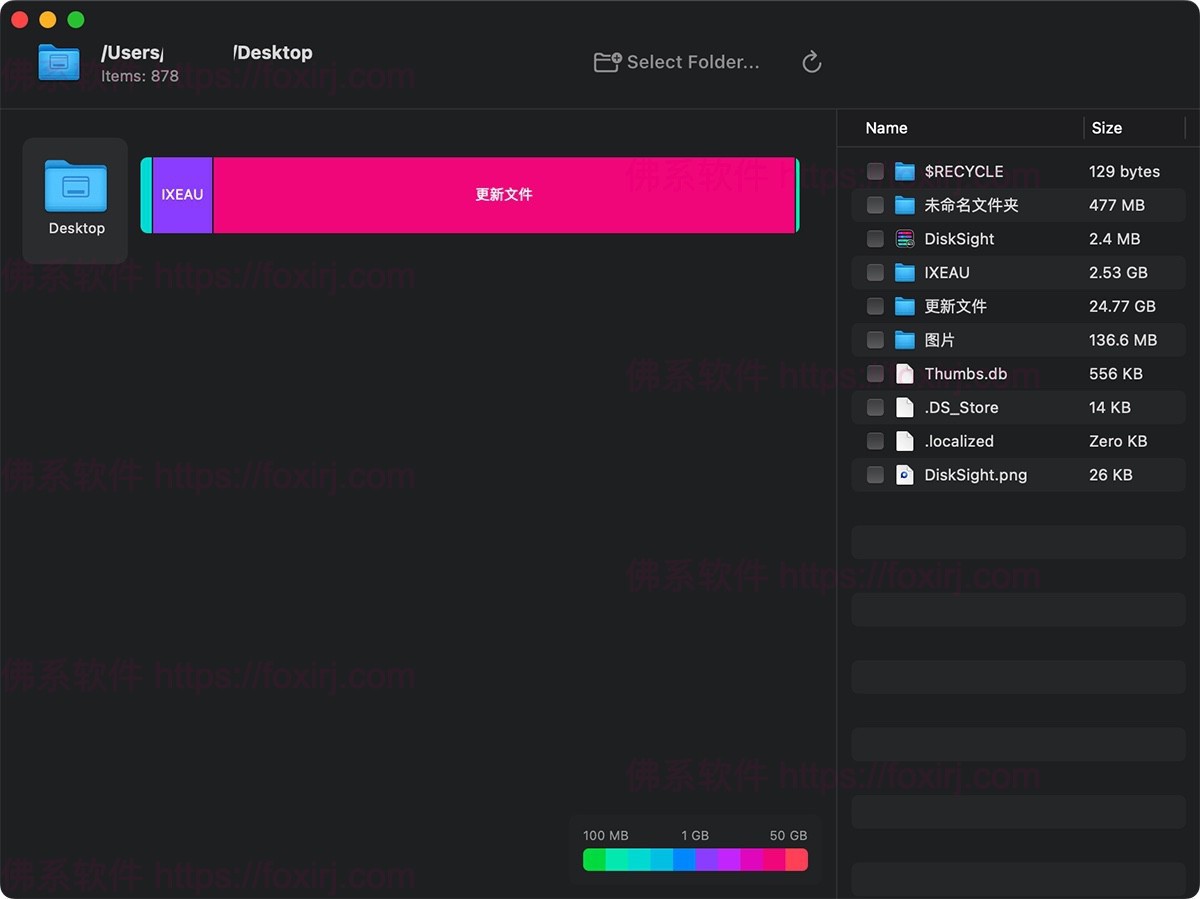
Task: Click the size color gradient legend
Action: (694, 859)
